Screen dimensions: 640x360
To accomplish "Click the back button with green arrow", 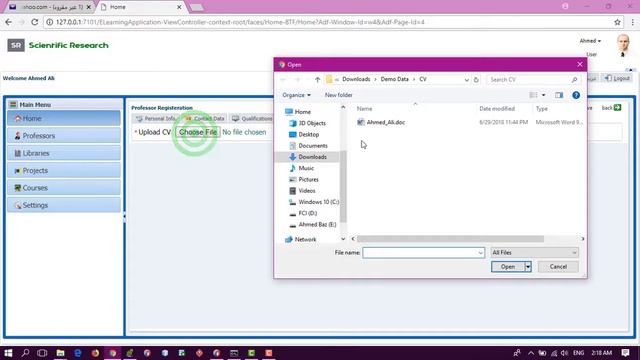I will pyautogui.click(x=611, y=108).
